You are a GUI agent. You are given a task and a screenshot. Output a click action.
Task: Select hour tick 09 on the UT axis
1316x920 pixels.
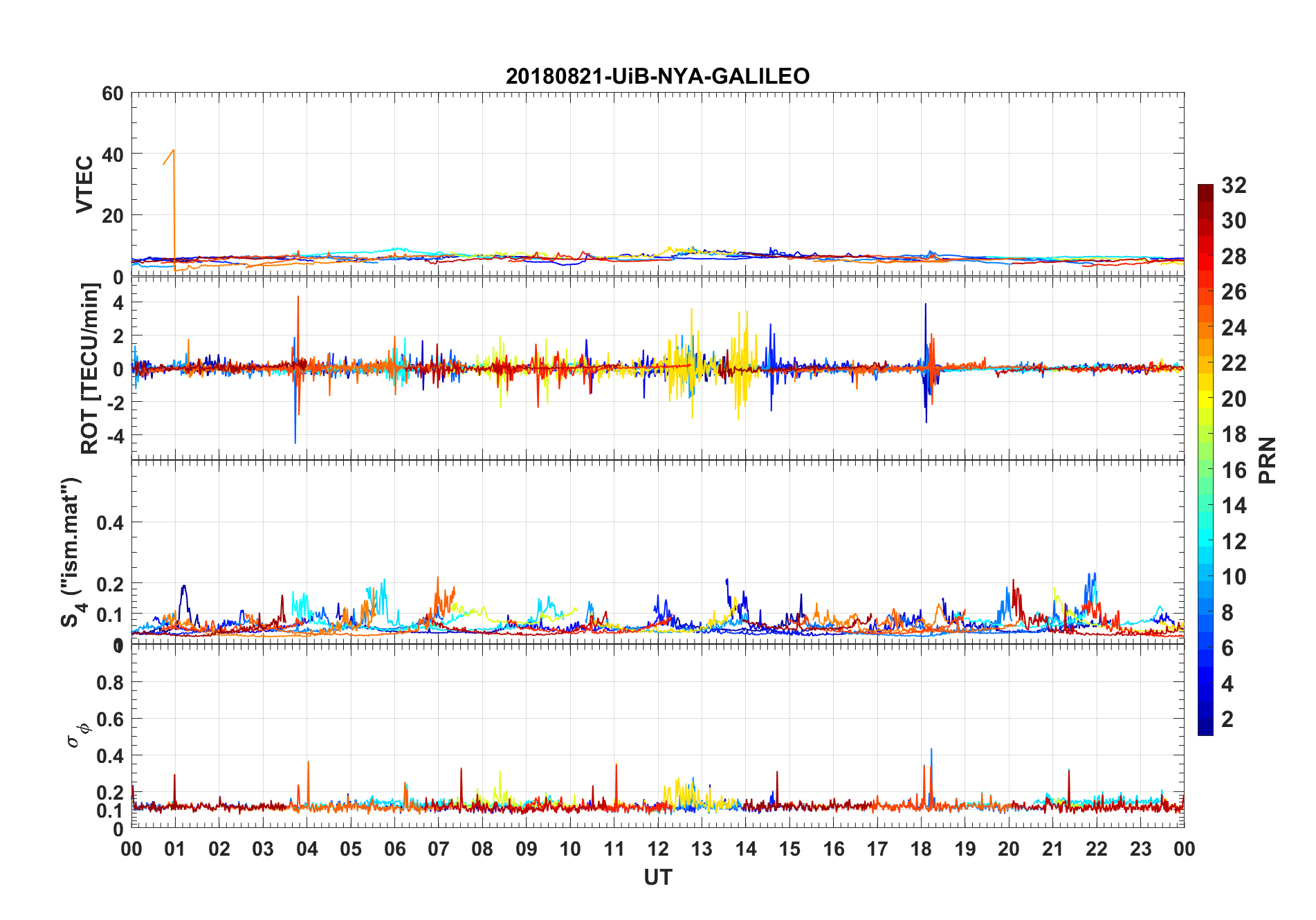click(527, 849)
